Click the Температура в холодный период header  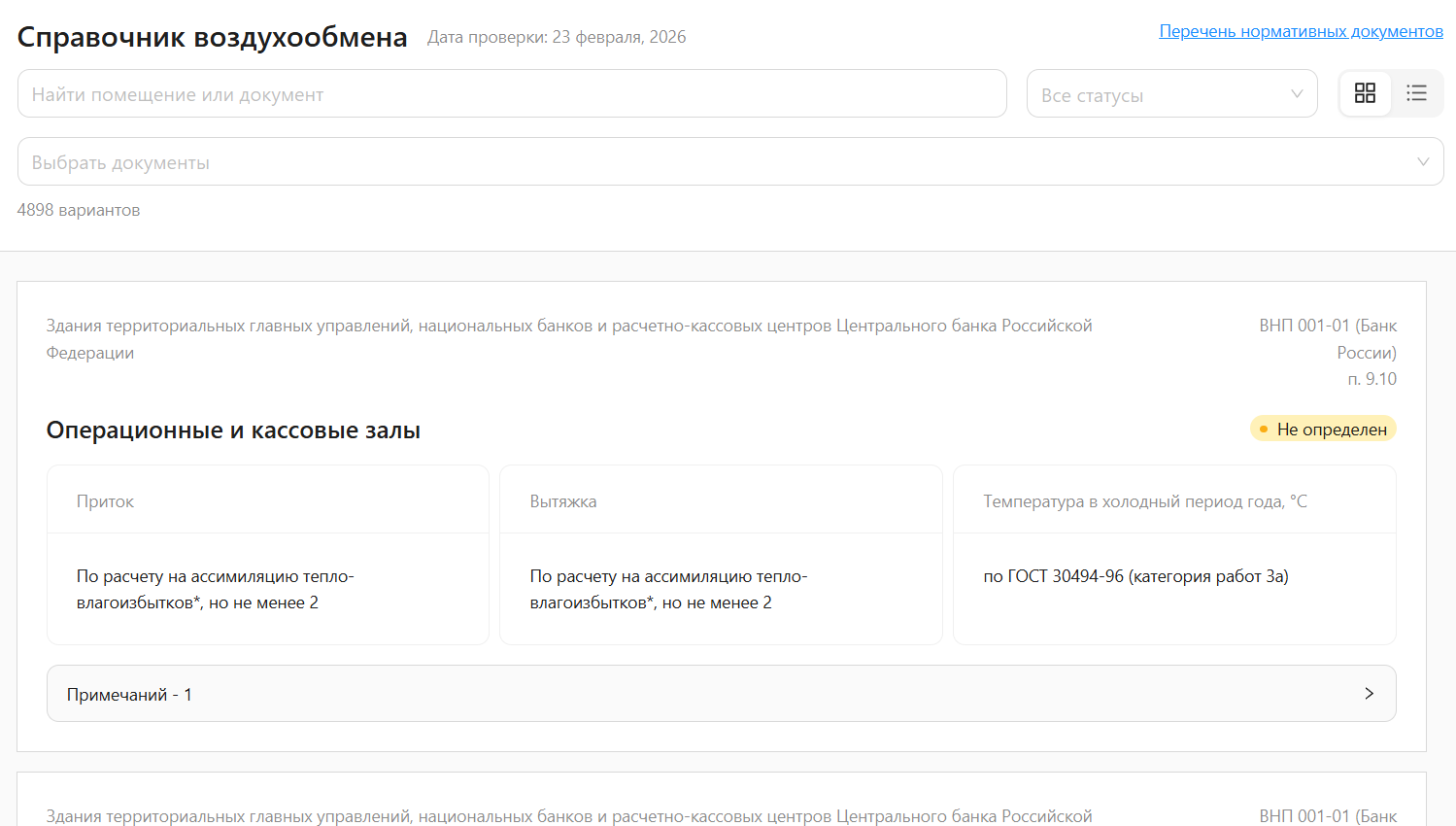click(x=1144, y=501)
